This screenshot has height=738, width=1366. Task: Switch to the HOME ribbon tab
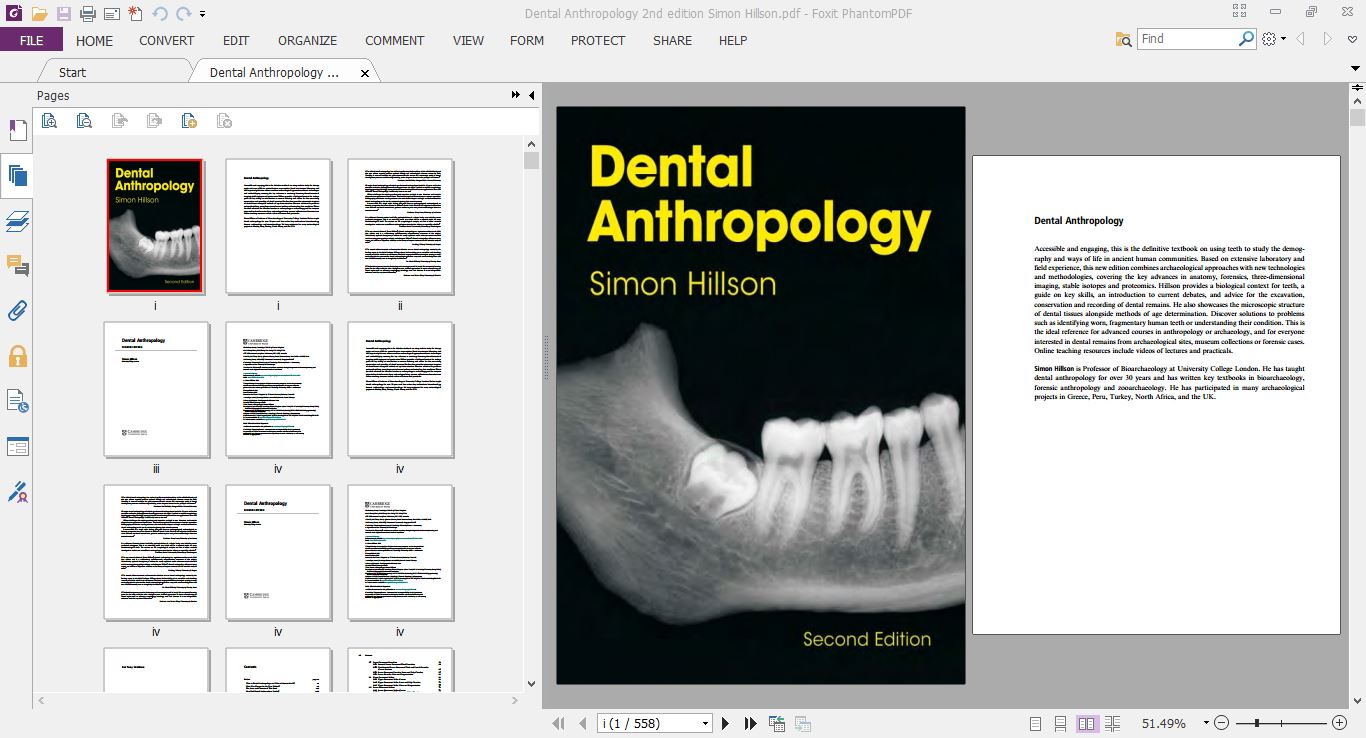(x=95, y=40)
